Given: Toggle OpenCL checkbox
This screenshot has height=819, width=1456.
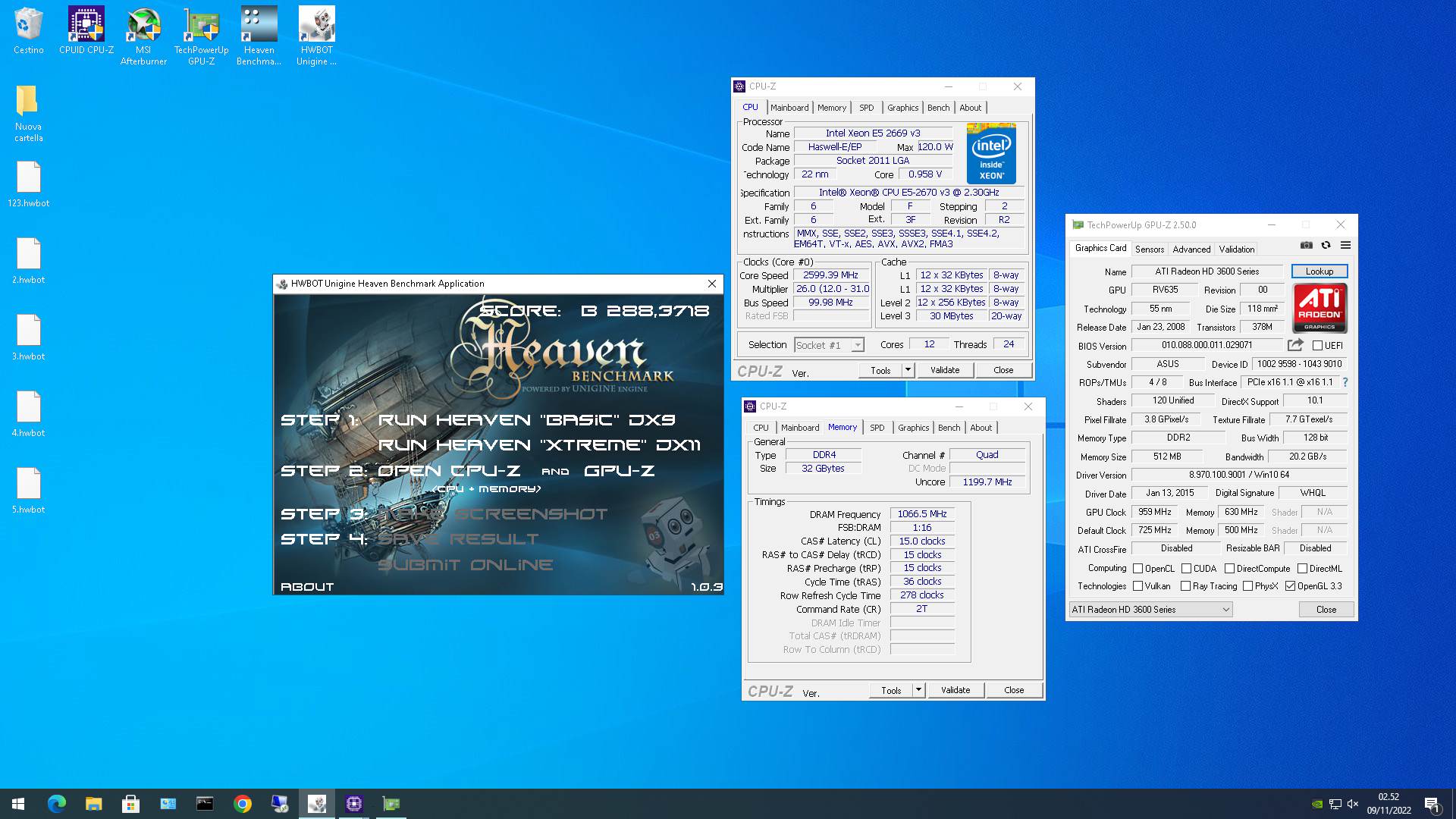Looking at the screenshot, I should pyautogui.click(x=1137, y=568).
